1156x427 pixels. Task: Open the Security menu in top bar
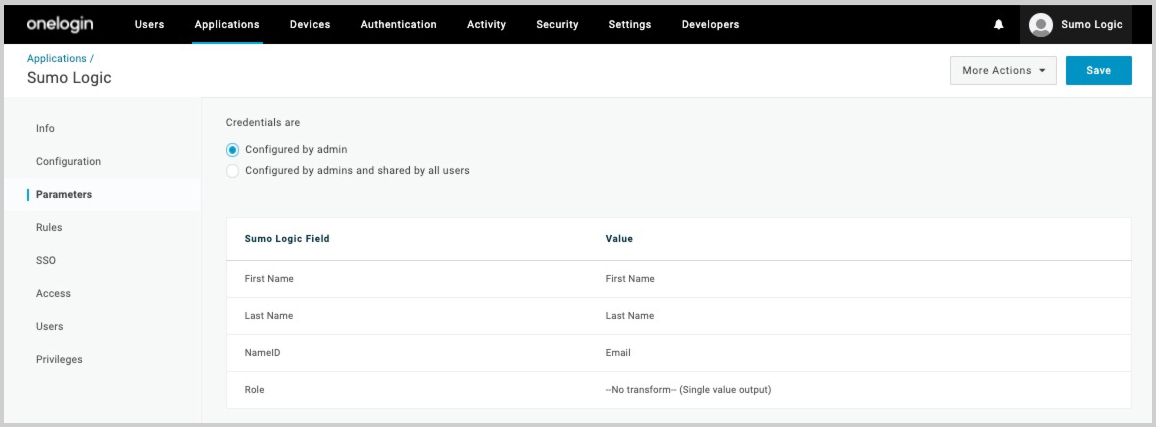pyautogui.click(x=557, y=24)
